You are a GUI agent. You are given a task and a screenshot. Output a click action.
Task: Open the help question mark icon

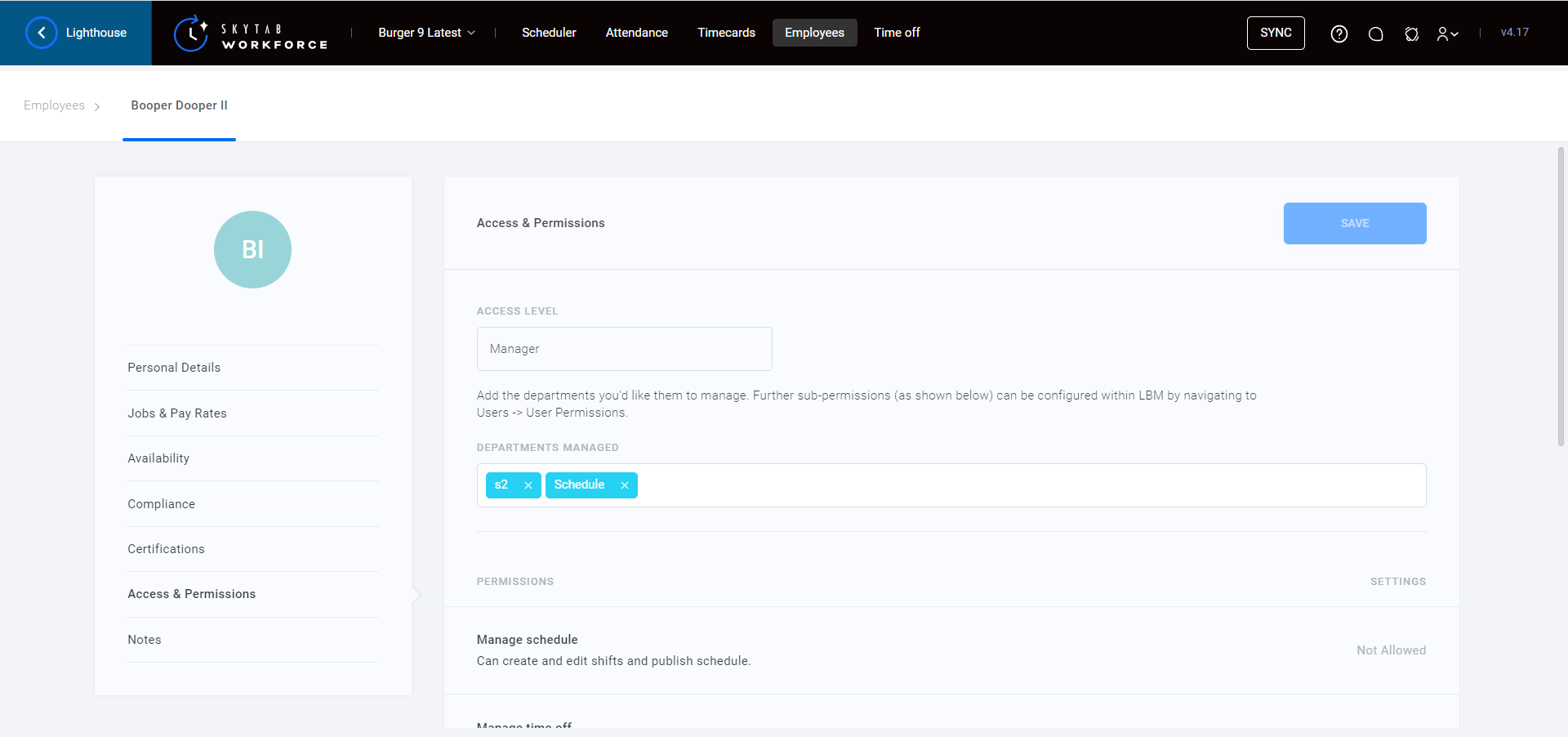pos(1339,33)
